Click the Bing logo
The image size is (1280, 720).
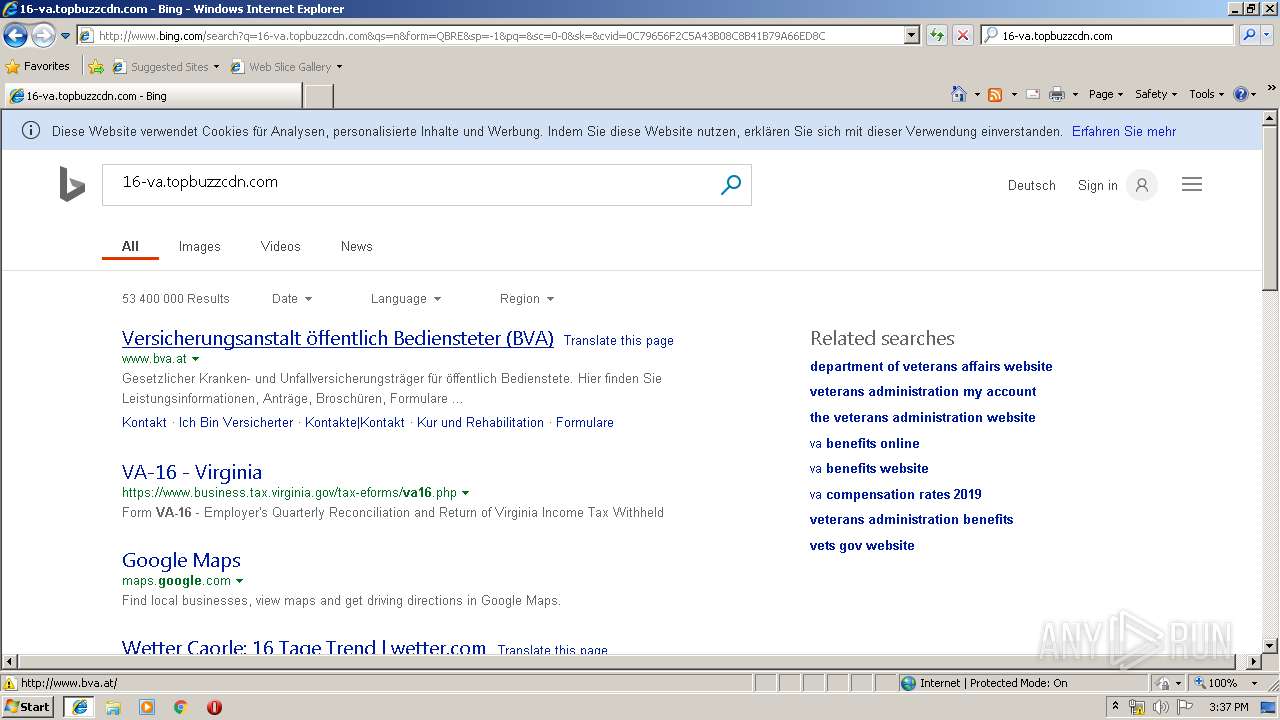(72, 184)
